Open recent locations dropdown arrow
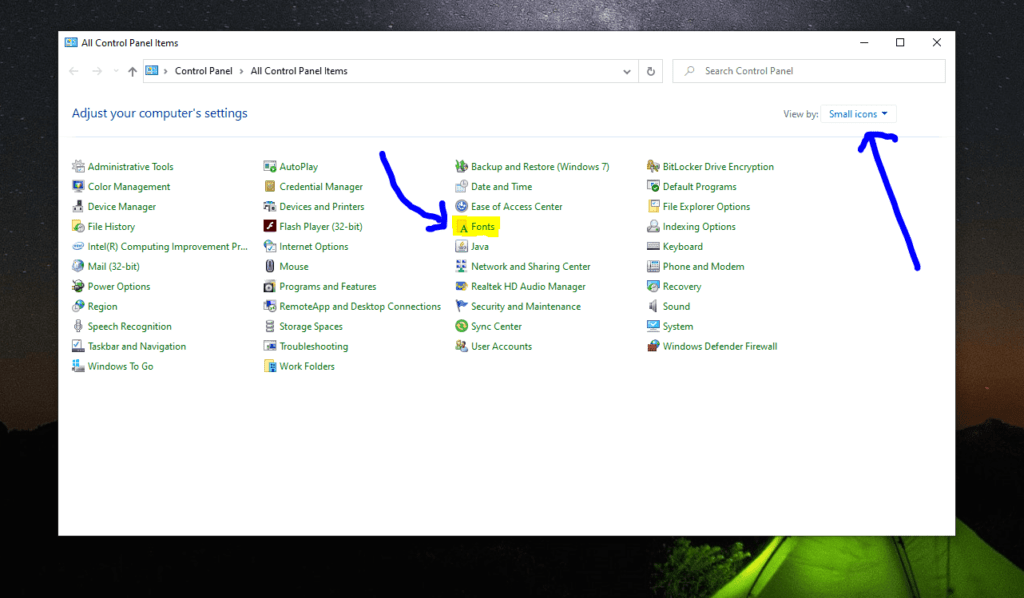Viewport: 1024px width, 598px height. point(116,71)
